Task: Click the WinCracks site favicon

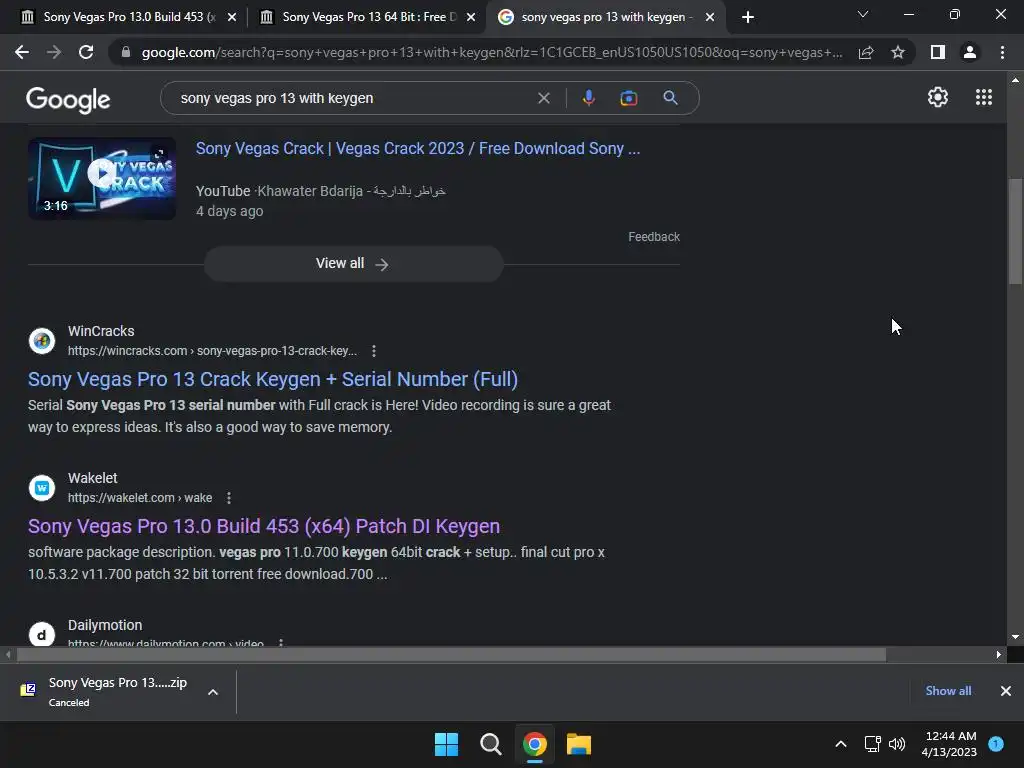Action: [x=42, y=341]
